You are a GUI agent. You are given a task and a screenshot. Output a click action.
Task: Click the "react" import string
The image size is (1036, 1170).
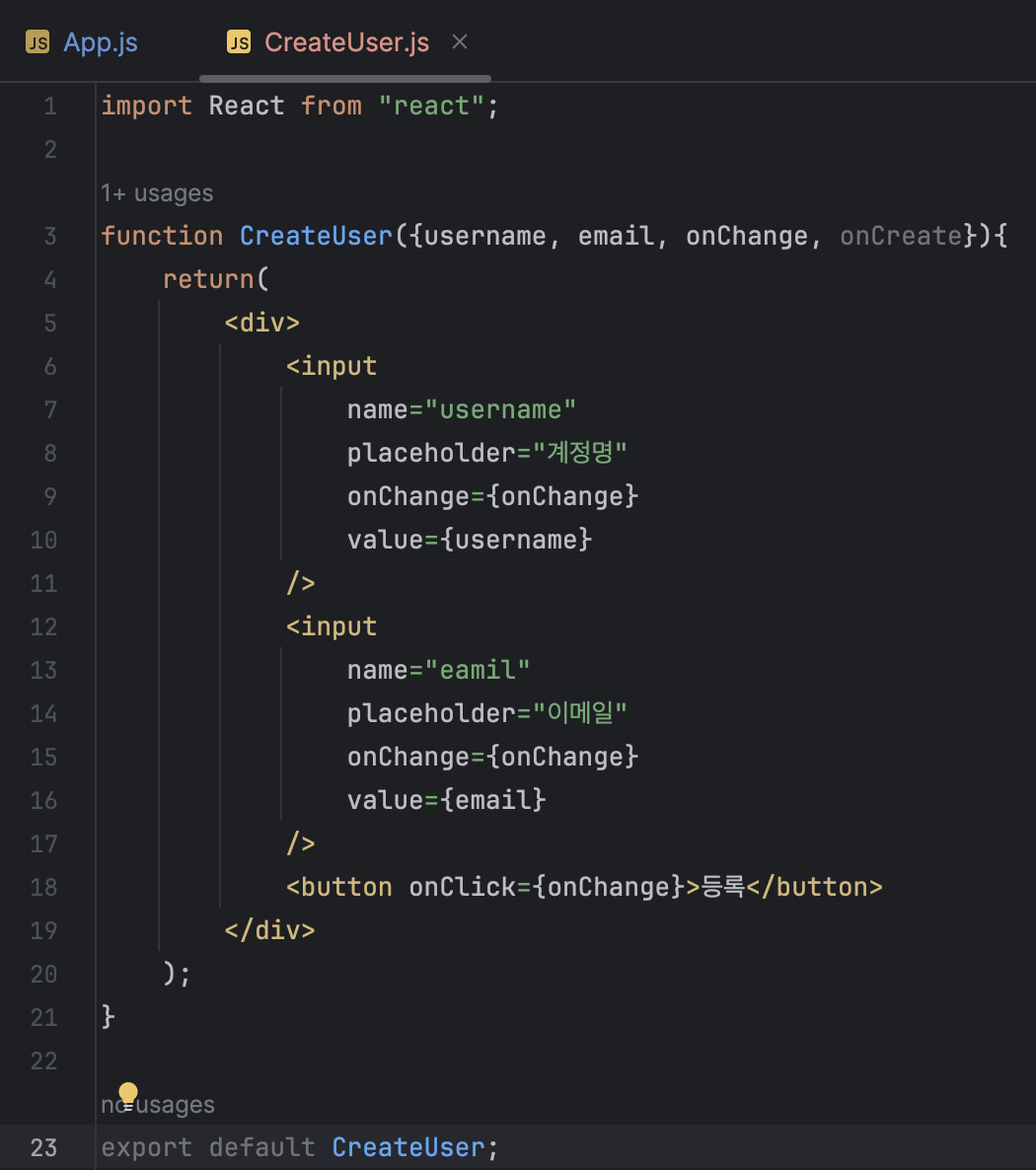(431, 106)
